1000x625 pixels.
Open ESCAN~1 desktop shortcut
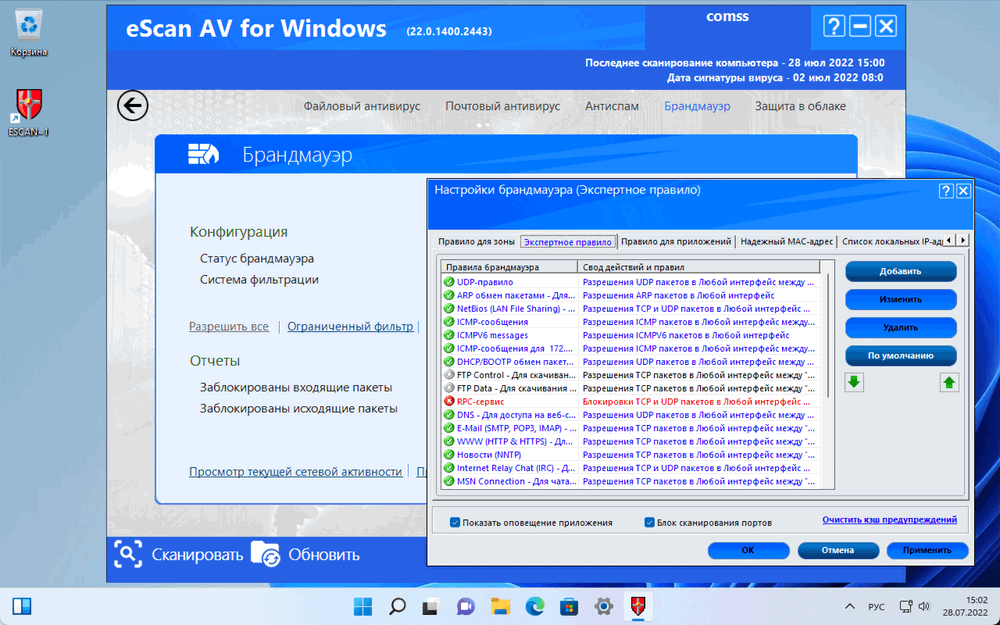pyautogui.click(x=28, y=113)
